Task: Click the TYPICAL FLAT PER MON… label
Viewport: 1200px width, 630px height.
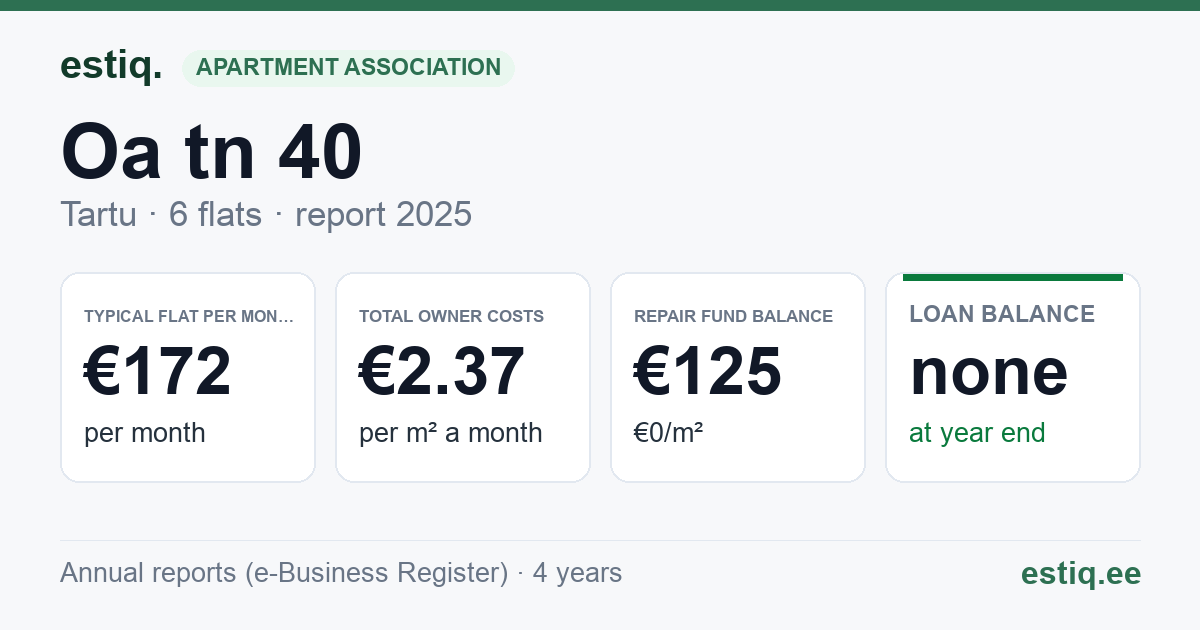Action: click(189, 316)
